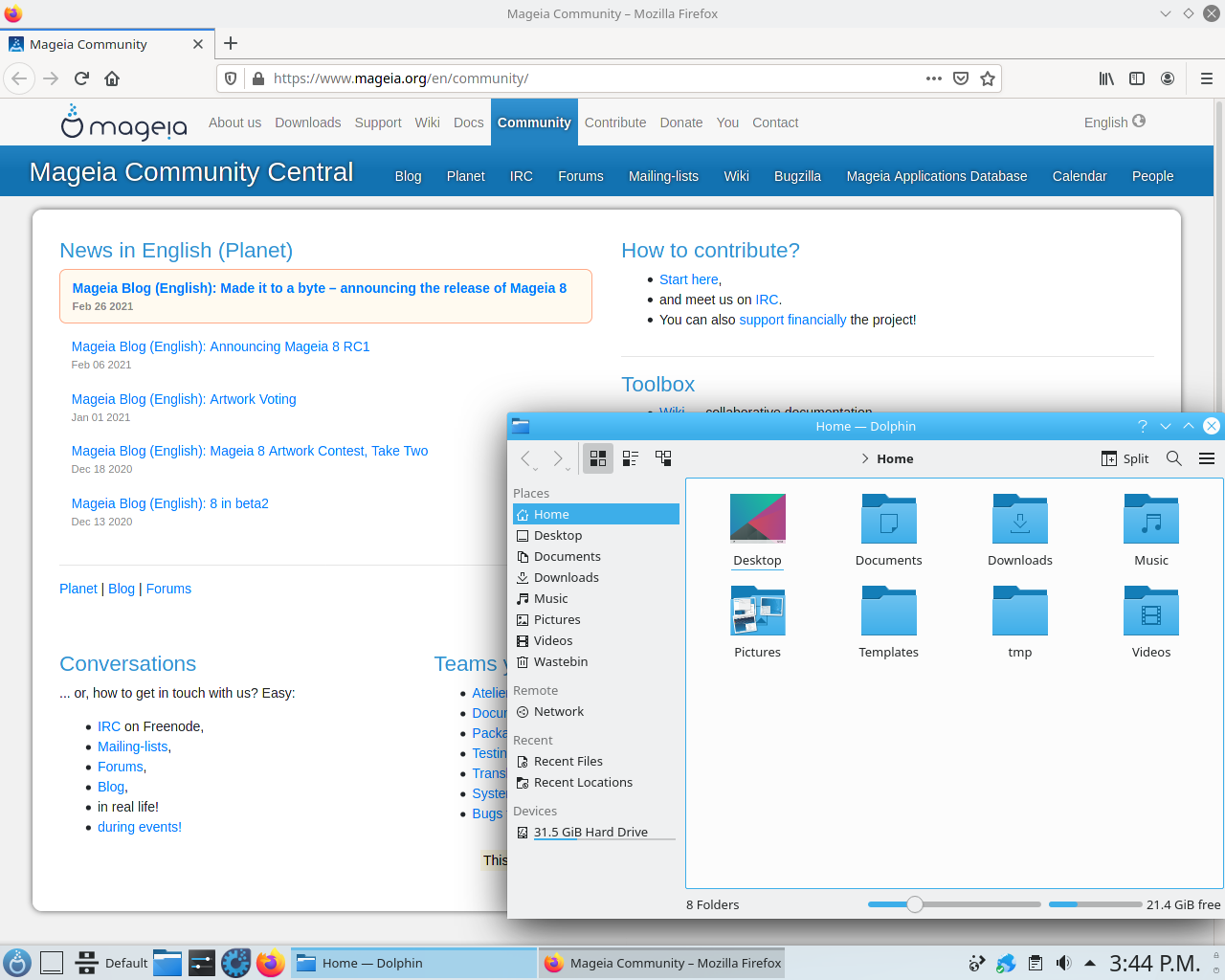Open Firefox page actions (three dots)
The image size is (1225, 980).
tap(934, 78)
